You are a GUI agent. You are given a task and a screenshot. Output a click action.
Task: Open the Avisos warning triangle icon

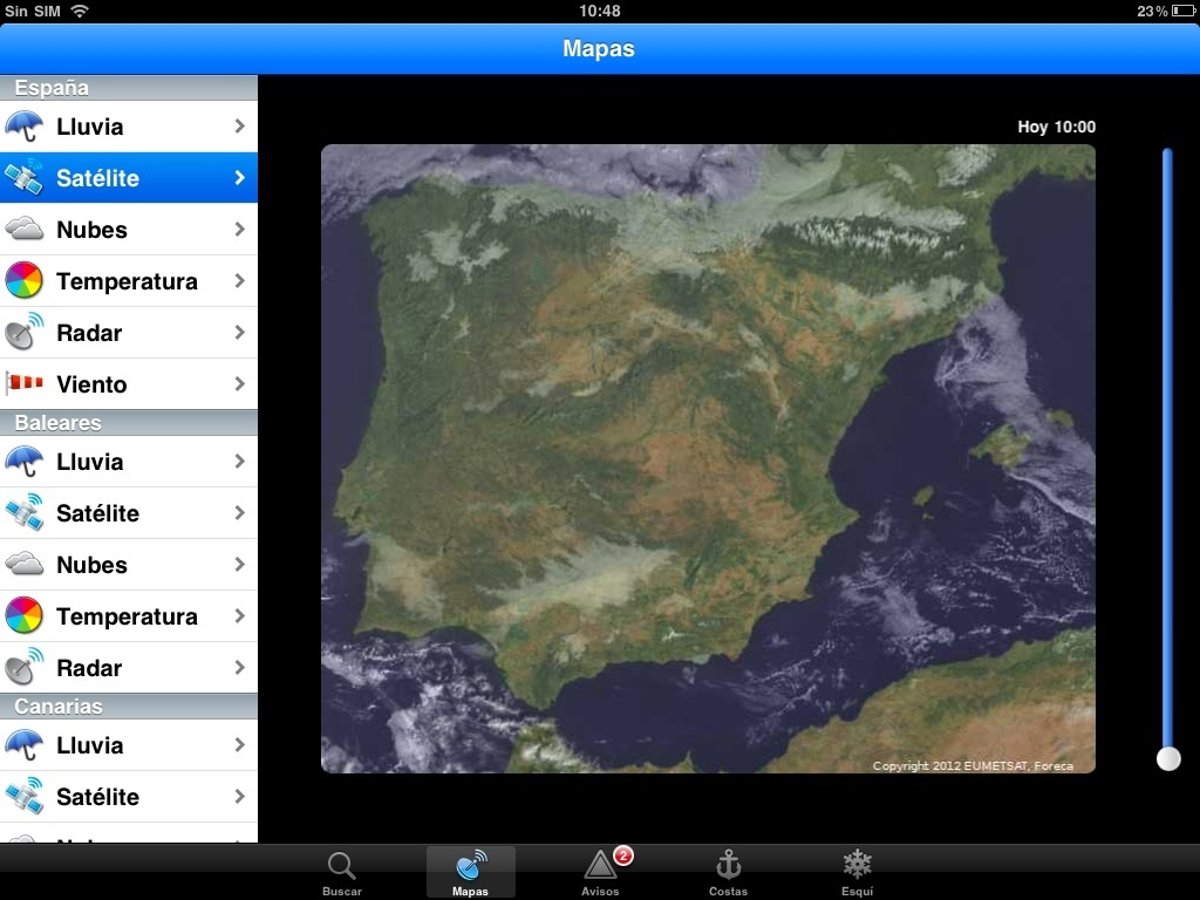point(601,865)
